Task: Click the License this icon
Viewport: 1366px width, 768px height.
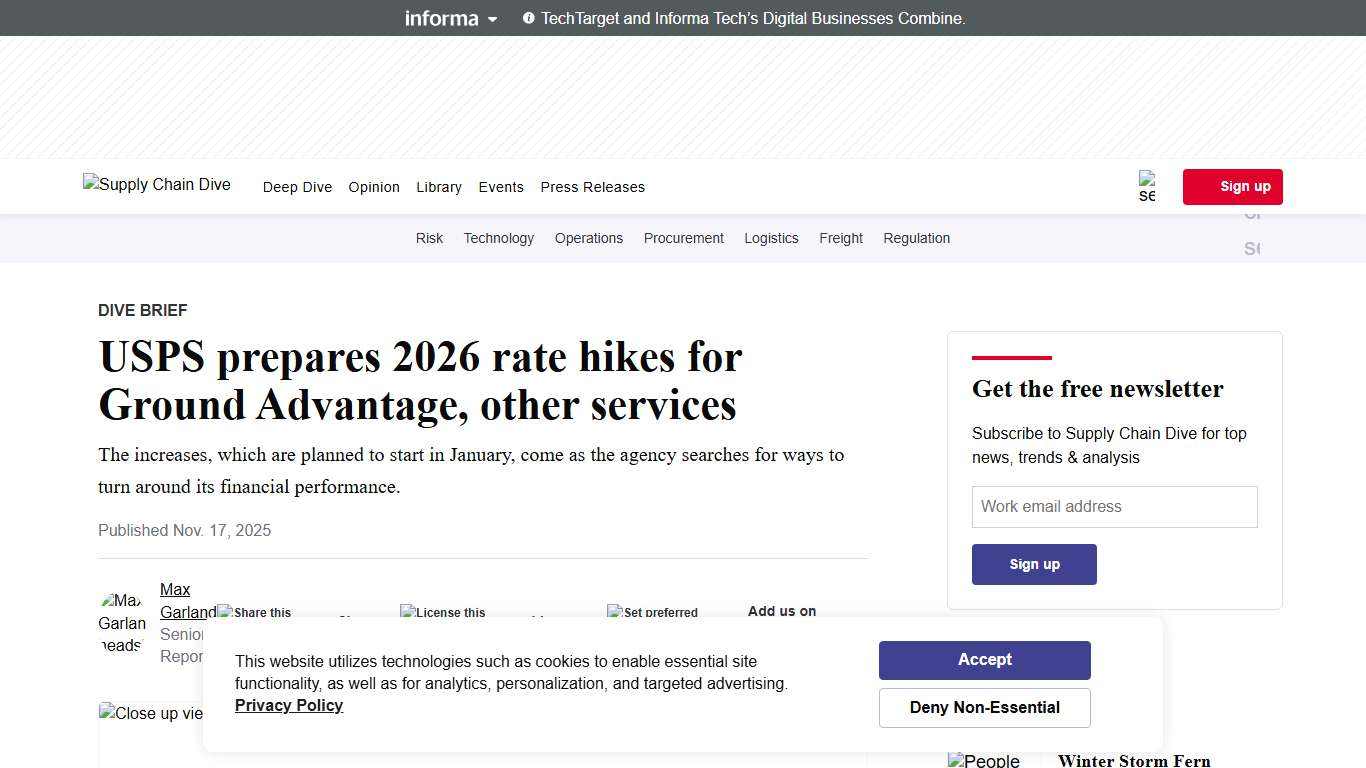Action: 408,612
